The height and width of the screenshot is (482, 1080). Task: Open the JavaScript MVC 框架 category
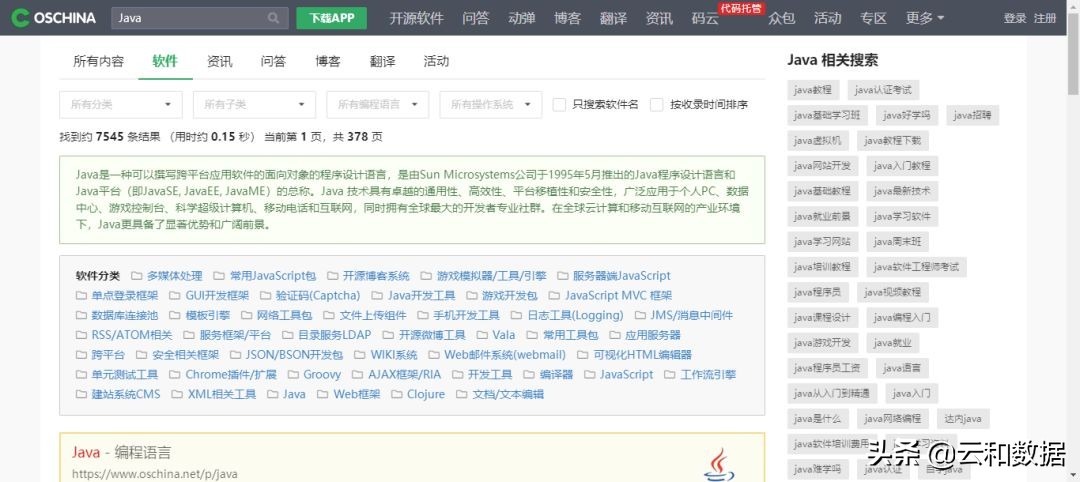point(618,295)
